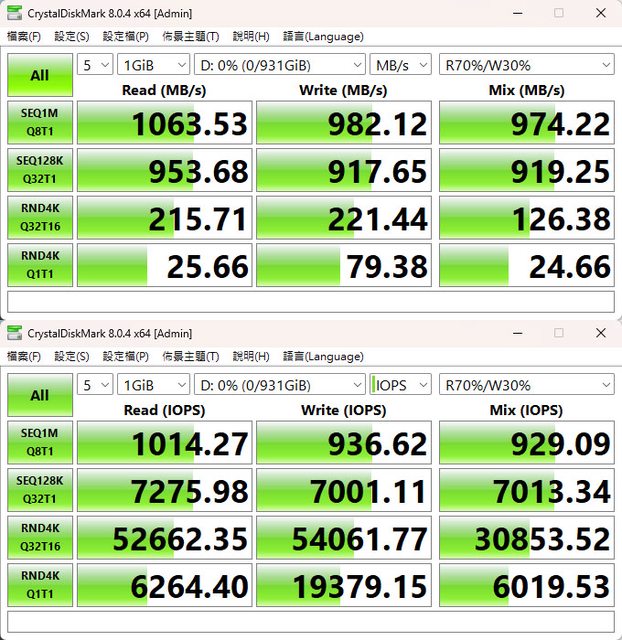Maximize the upper CrystalDiskMark window
Image resolution: width=622 pixels, height=640 pixels.
tap(558, 13)
